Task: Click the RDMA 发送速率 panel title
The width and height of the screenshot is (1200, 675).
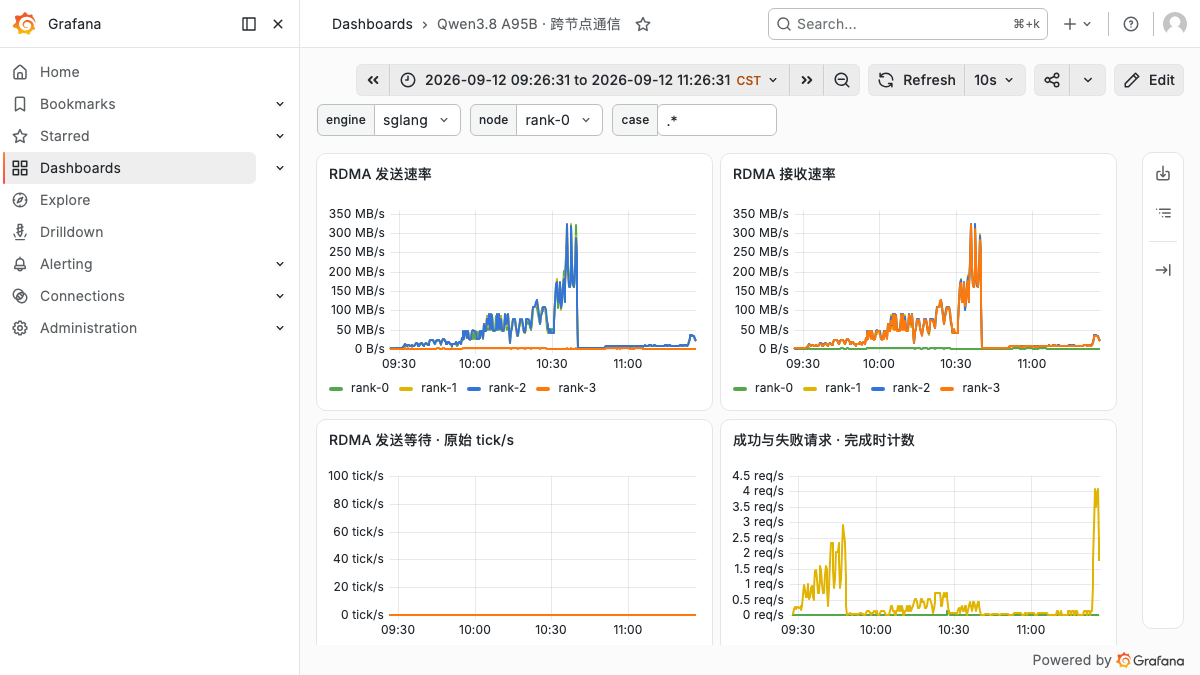Action: pos(380,174)
